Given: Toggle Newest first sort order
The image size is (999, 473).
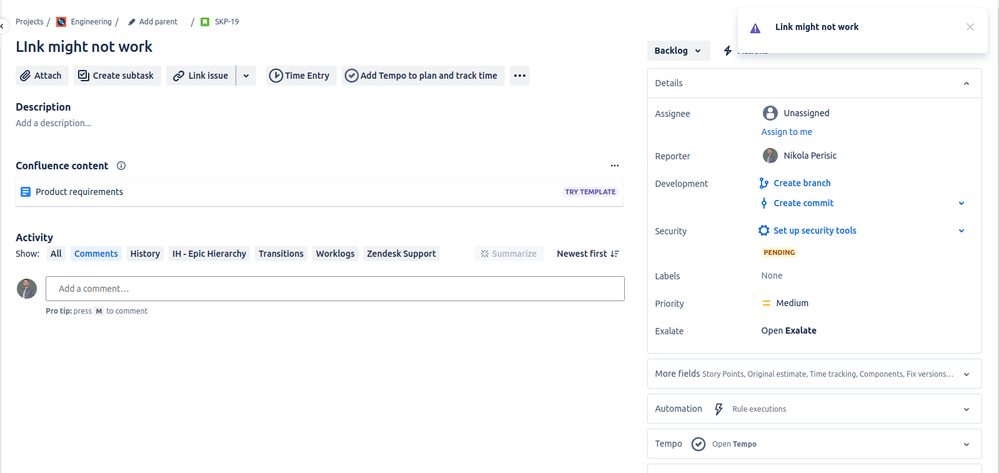Looking at the screenshot, I should 587,254.
